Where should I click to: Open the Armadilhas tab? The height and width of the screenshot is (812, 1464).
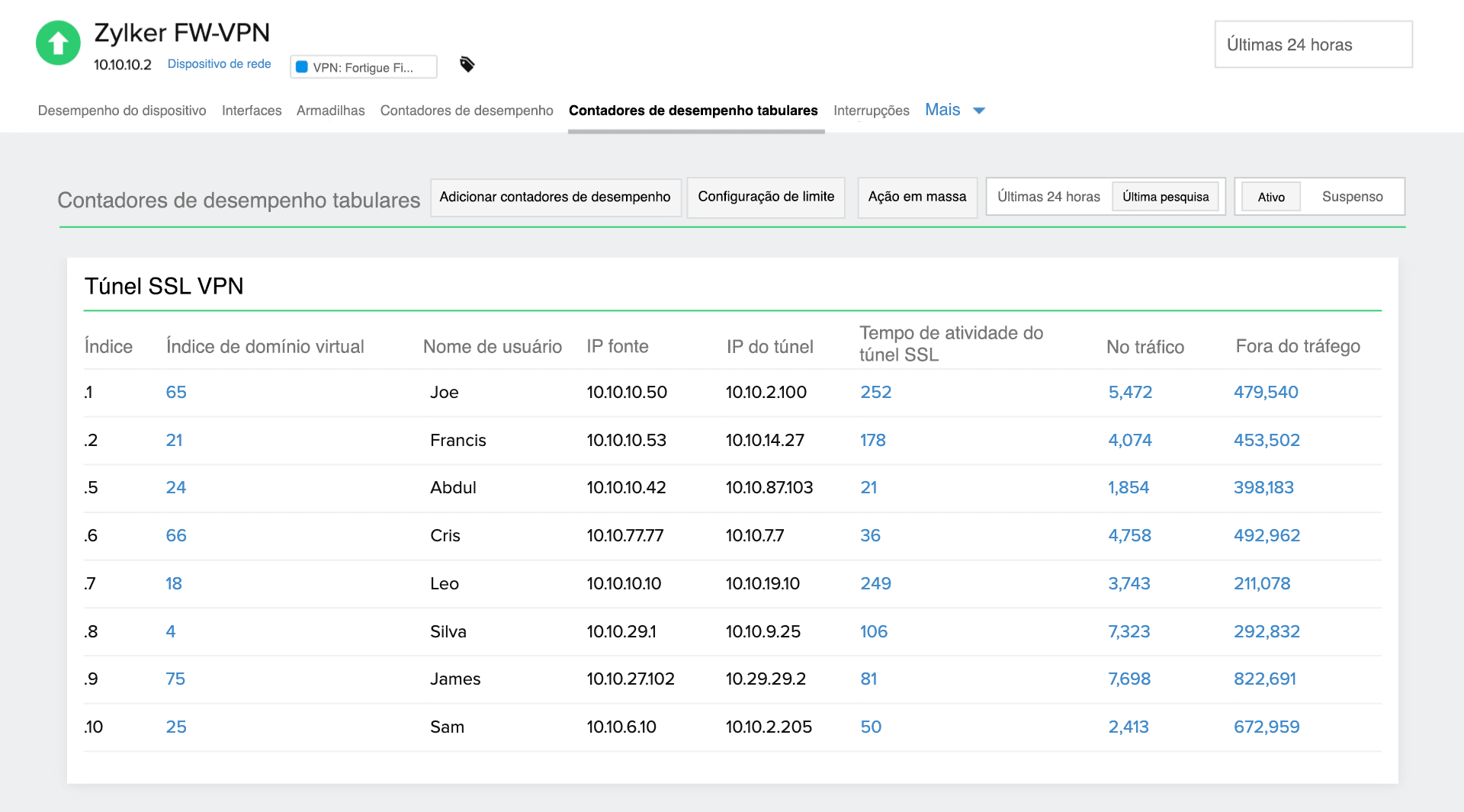pos(330,111)
